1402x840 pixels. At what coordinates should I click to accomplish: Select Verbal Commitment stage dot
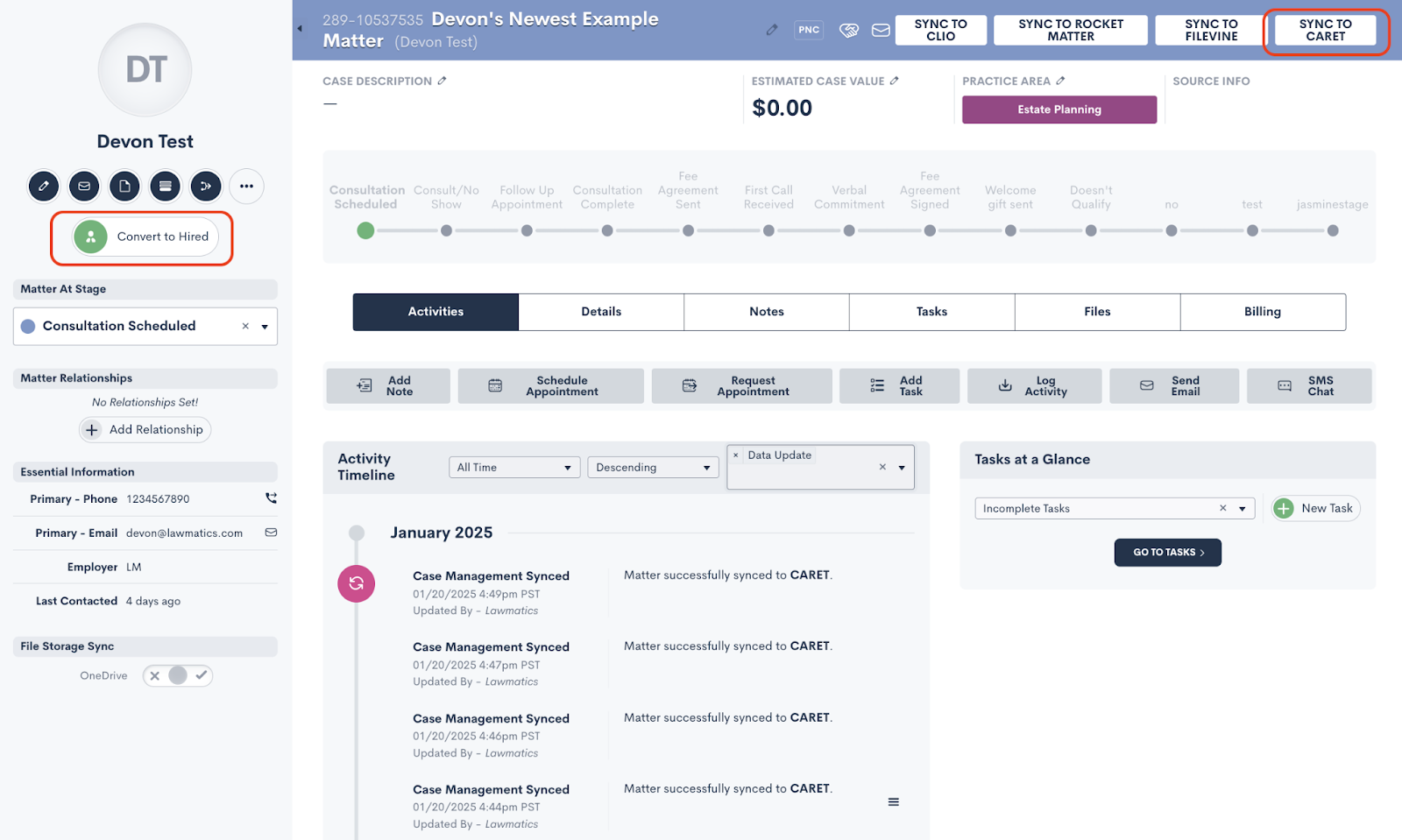coord(849,230)
